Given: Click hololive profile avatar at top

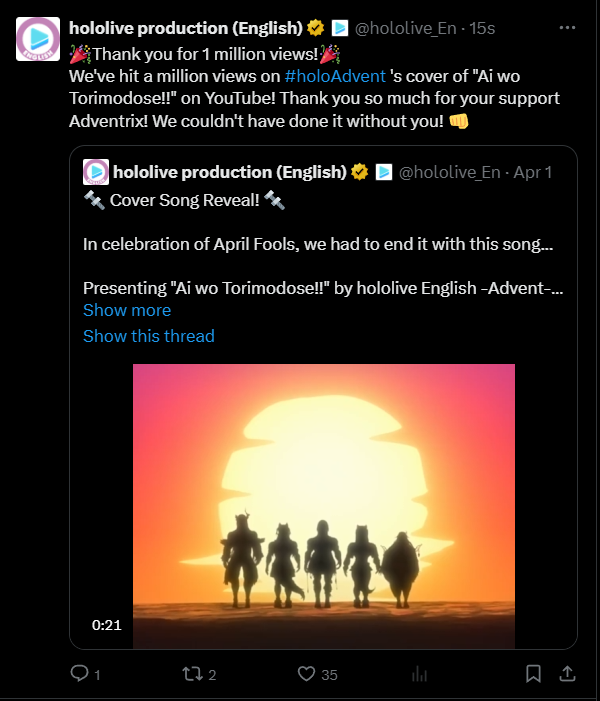Looking at the screenshot, I should click(x=36, y=39).
